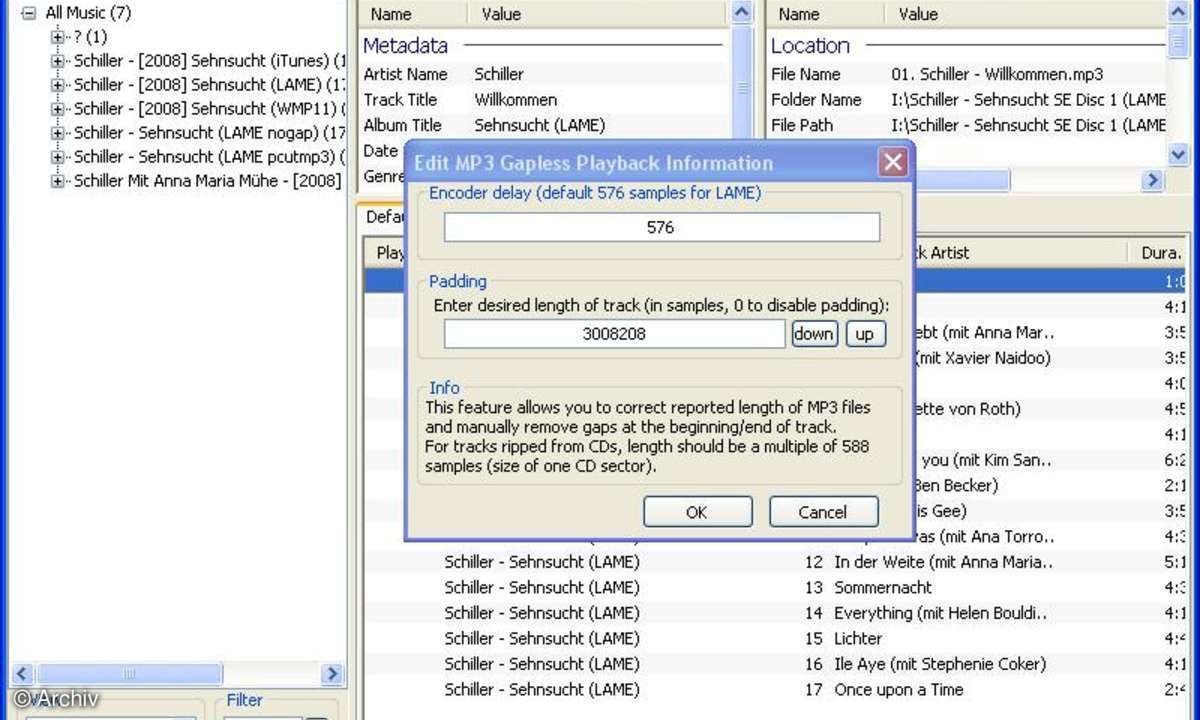
Task: Click the 'down' button beside track length
Action: point(814,334)
